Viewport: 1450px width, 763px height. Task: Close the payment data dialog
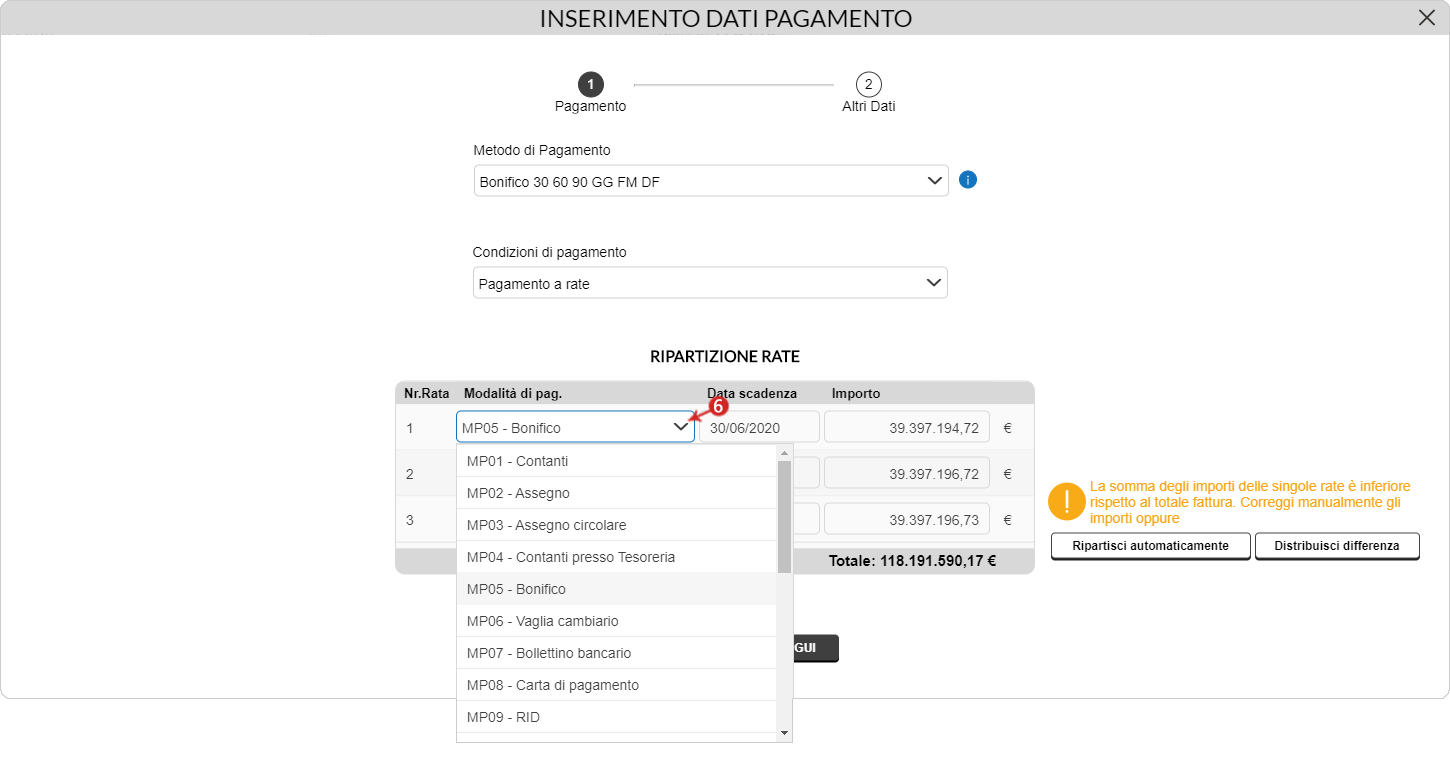pyautogui.click(x=1426, y=18)
